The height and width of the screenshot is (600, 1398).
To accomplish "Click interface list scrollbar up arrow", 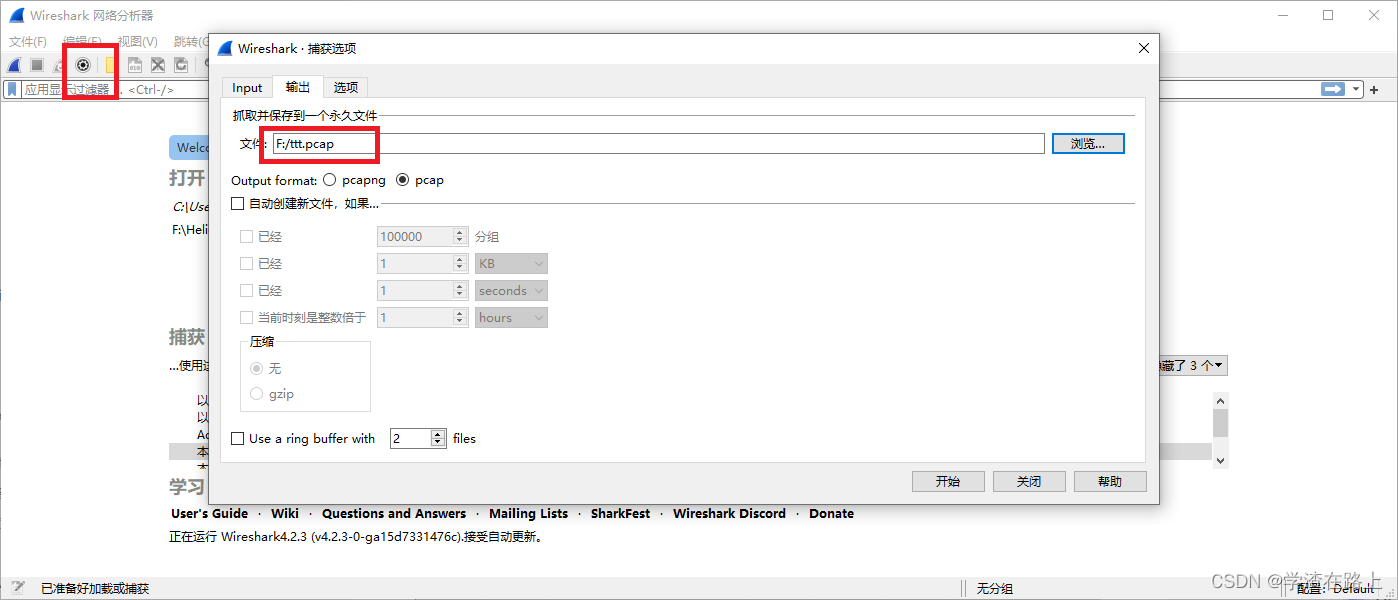I will click(1220, 400).
